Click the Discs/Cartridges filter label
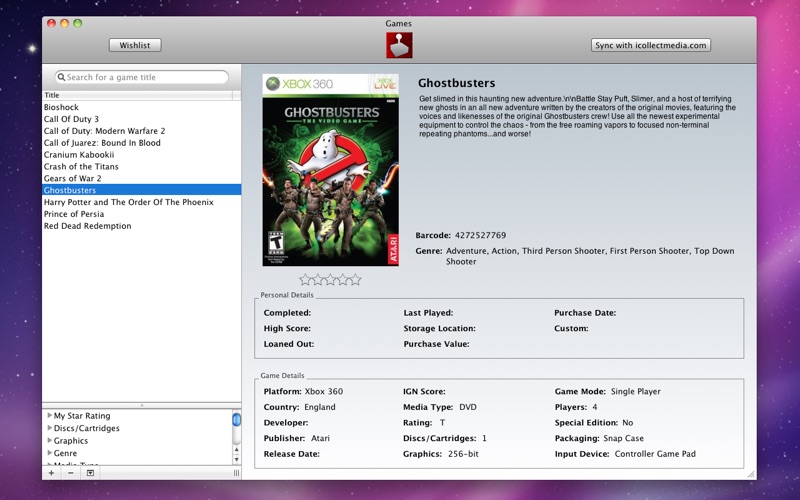This screenshot has height=500, width=800. [x=87, y=428]
